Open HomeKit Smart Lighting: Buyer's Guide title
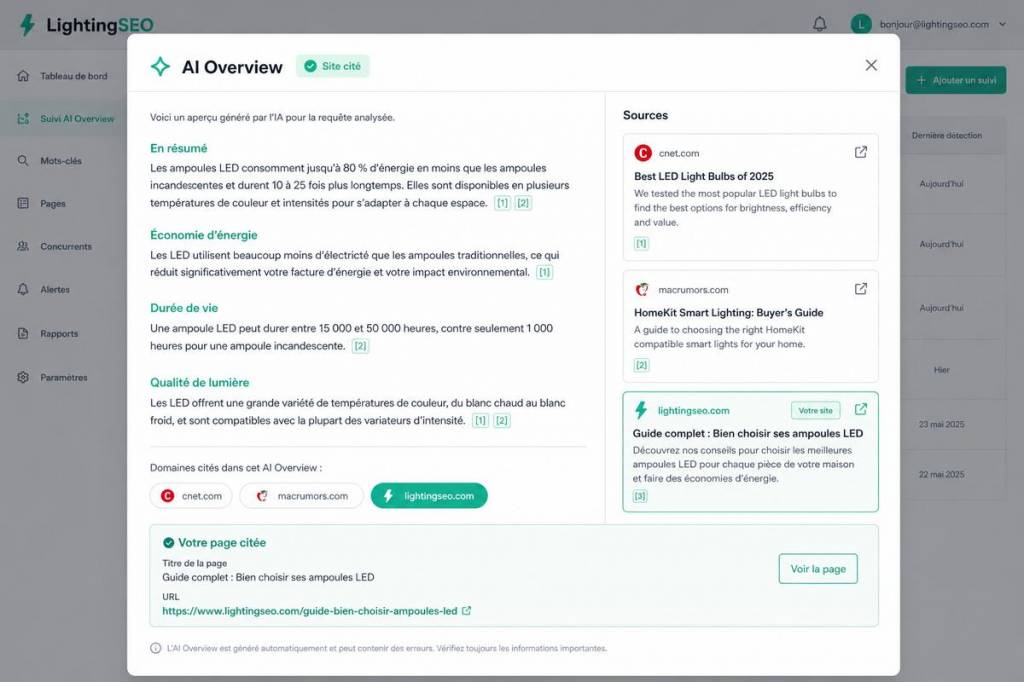Image resolution: width=1024 pixels, height=682 pixels. (728, 313)
